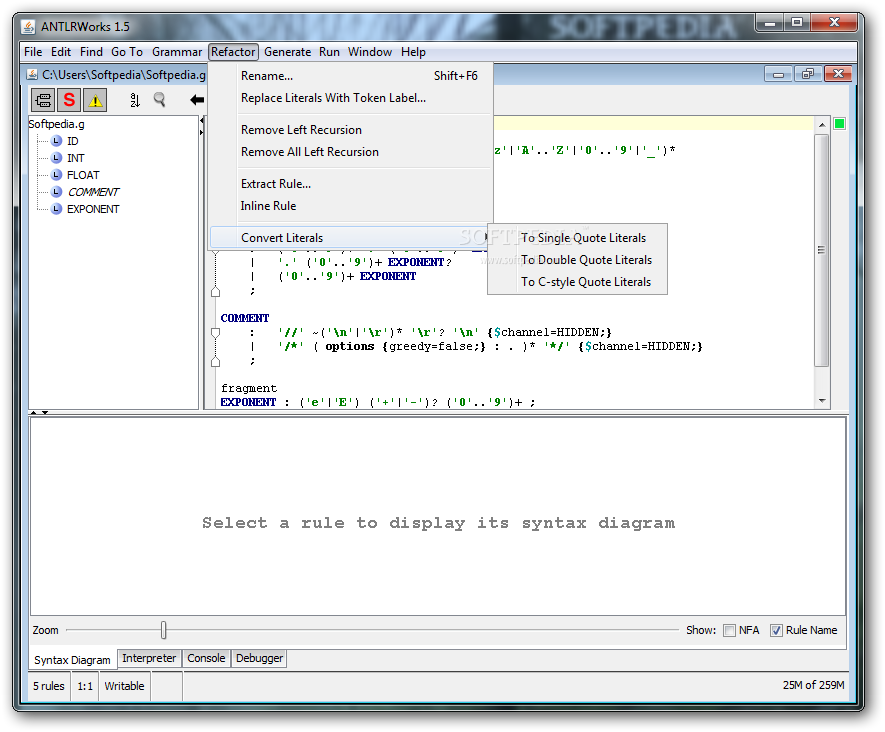Click the Convert Literals fold marker in gutter
This screenshot has width=885, height=732.
pyautogui.click(x=215, y=254)
